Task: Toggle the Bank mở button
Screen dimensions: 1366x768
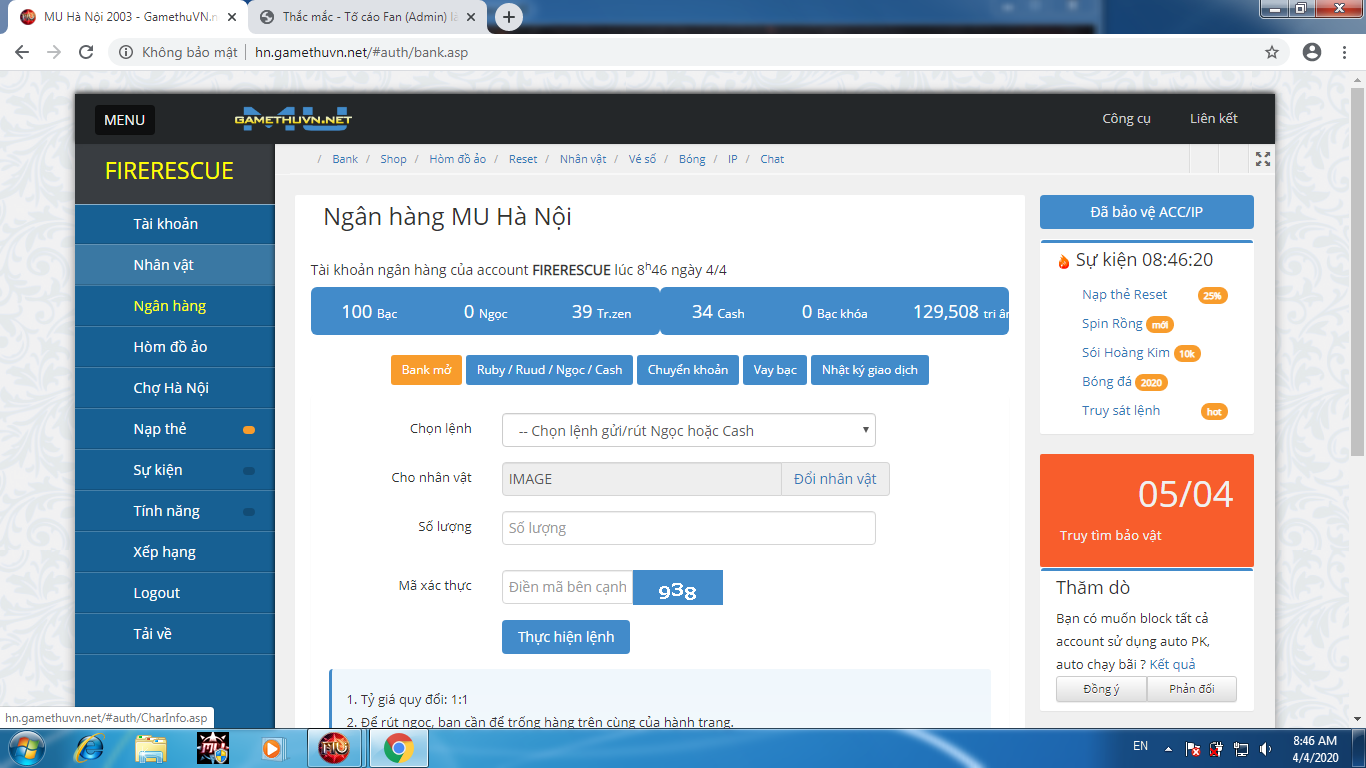Action: (x=427, y=370)
